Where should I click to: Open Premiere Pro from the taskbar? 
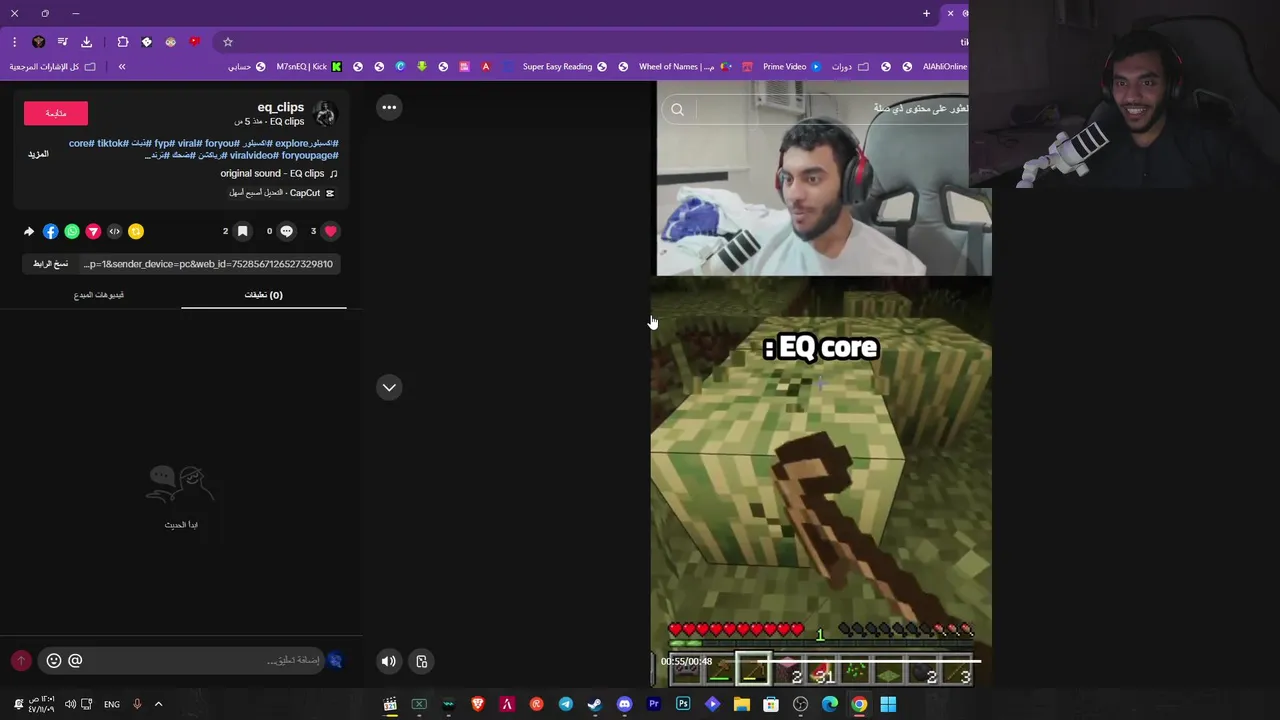pyautogui.click(x=654, y=704)
